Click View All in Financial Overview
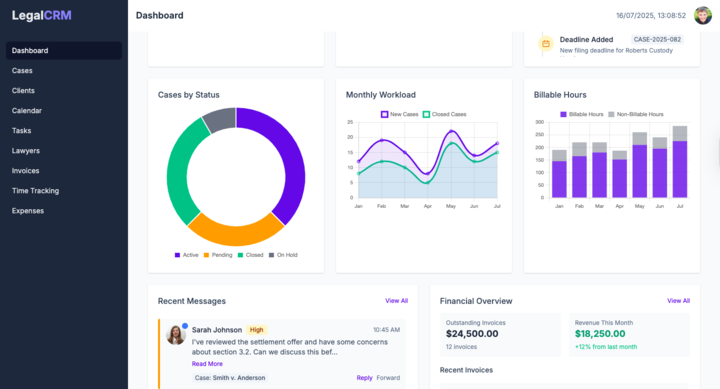 678,301
